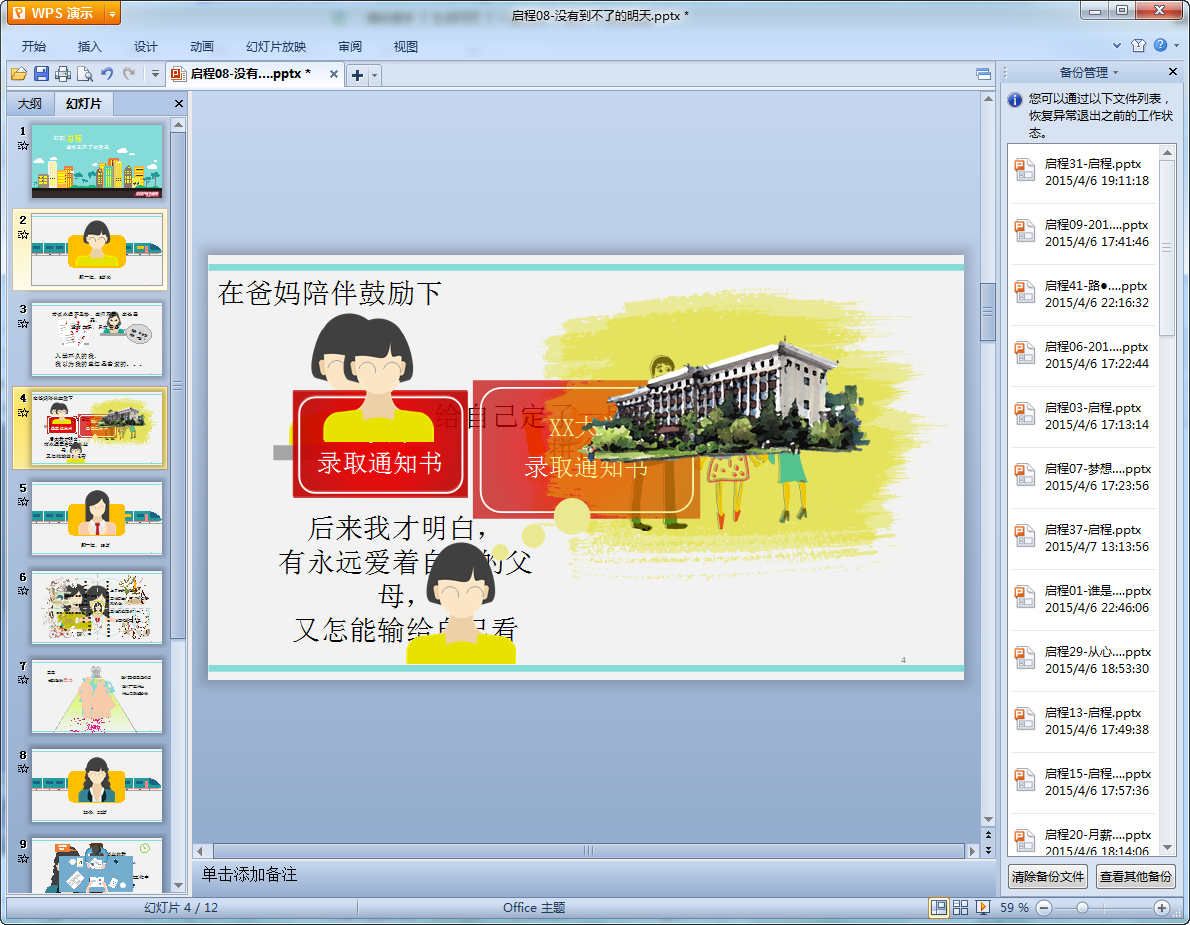
Task: Click the file icon for 启程01-谁是....pptx
Action: point(1025,596)
